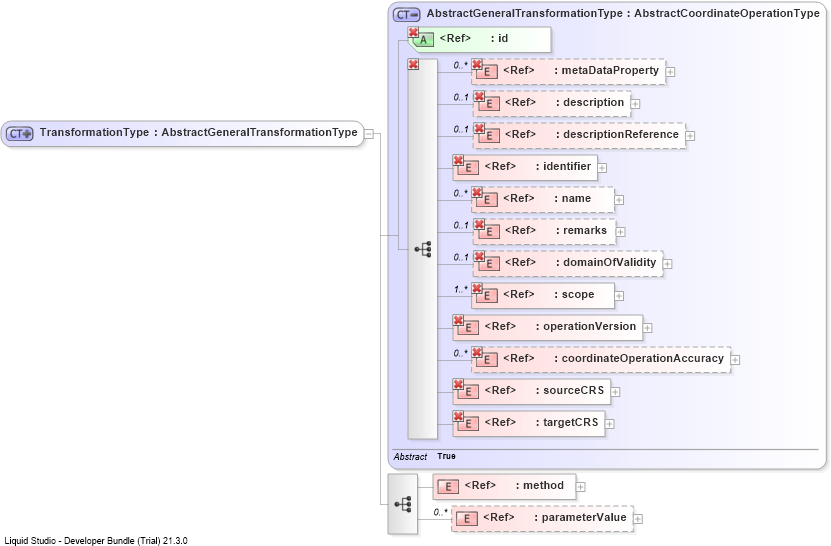The width and height of the screenshot is (831, 546).
Task: Click the element icon for identifier
Action: coord(468,168)
